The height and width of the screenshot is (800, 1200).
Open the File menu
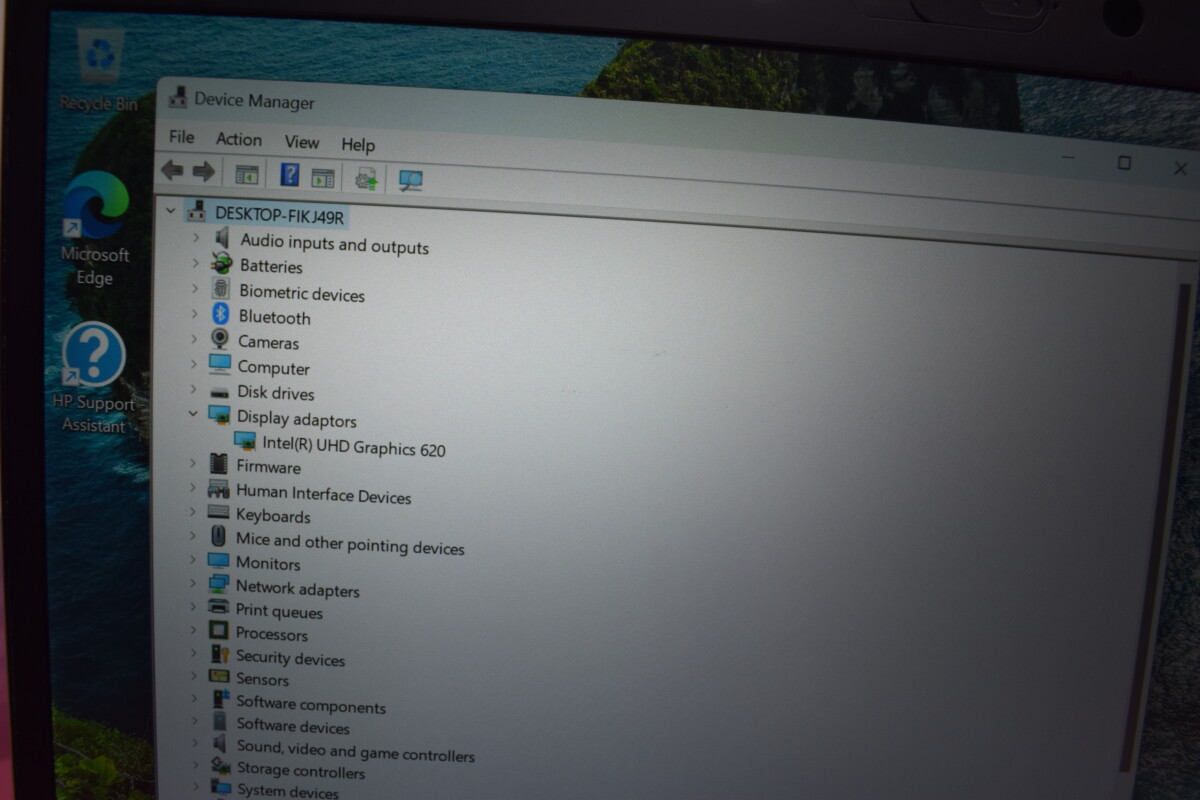pos(181,137)
